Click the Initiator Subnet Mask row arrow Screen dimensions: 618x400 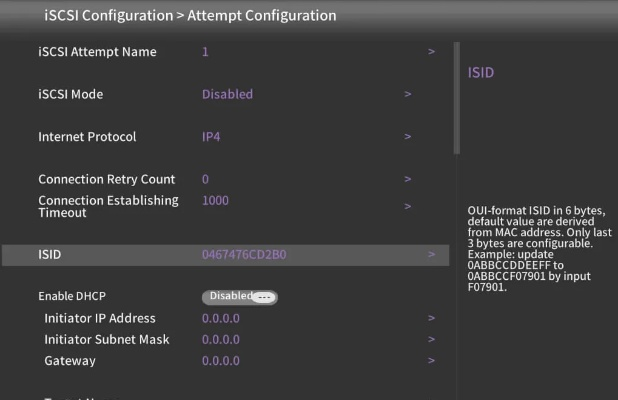[x=431, y=340]
